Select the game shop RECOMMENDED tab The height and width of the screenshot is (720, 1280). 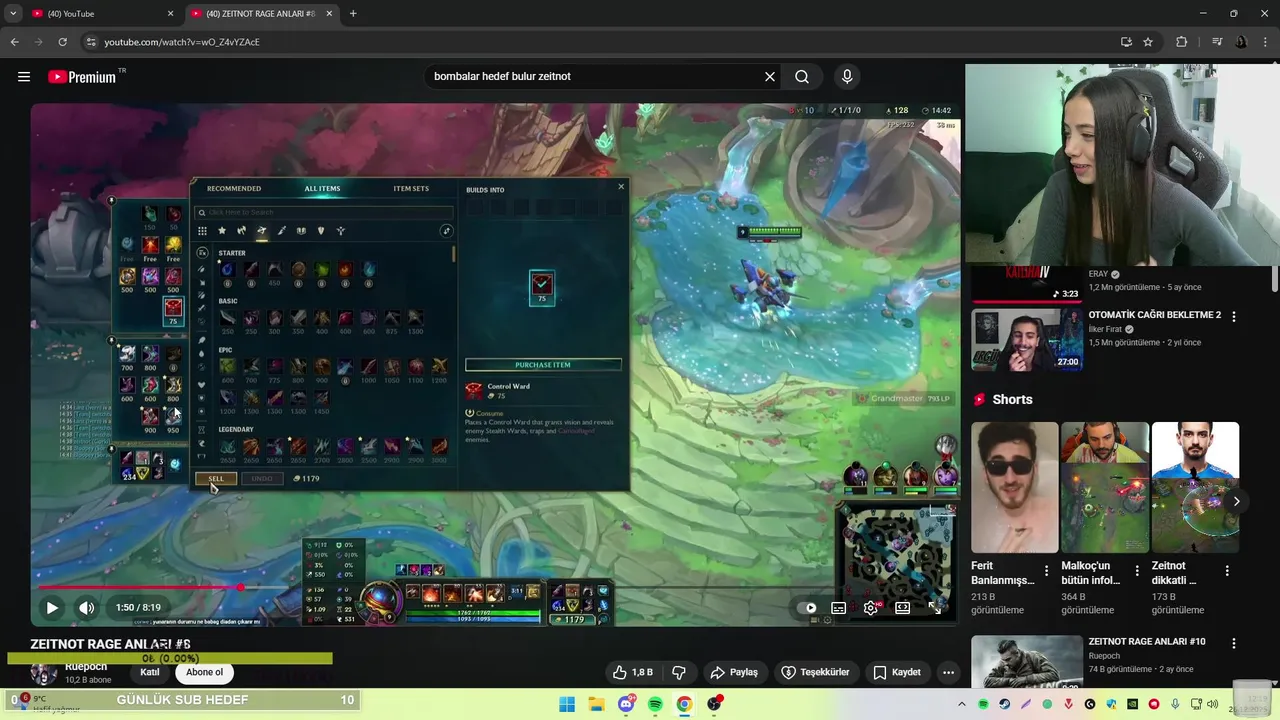click(234, 188)
